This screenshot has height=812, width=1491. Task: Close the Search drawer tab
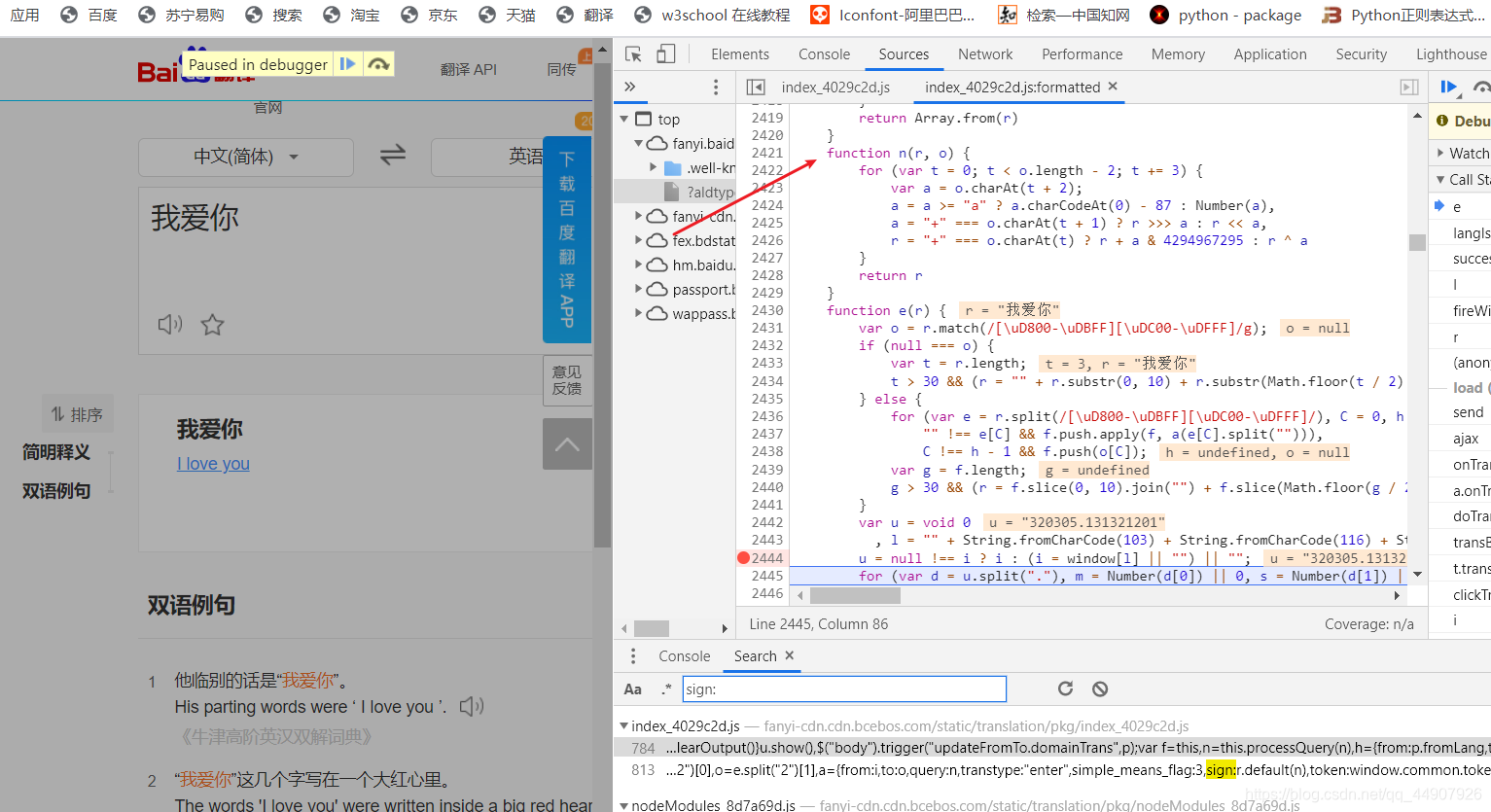[790, 655]
